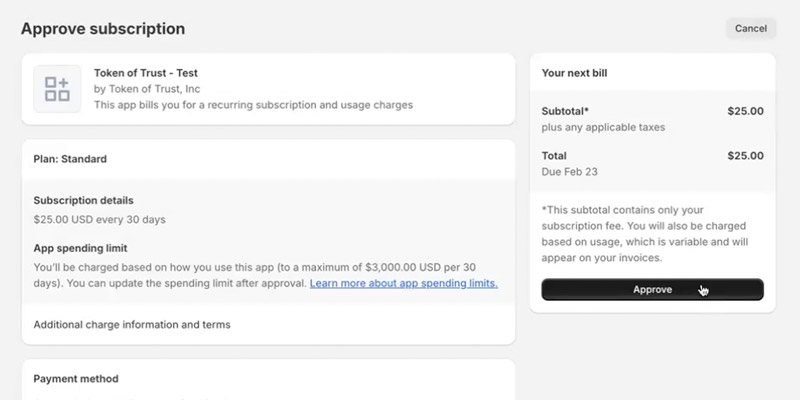This screenshot has width=800, height=400.
Task: Click plus any applicable taxes text
Action: (x=604, y=128)
